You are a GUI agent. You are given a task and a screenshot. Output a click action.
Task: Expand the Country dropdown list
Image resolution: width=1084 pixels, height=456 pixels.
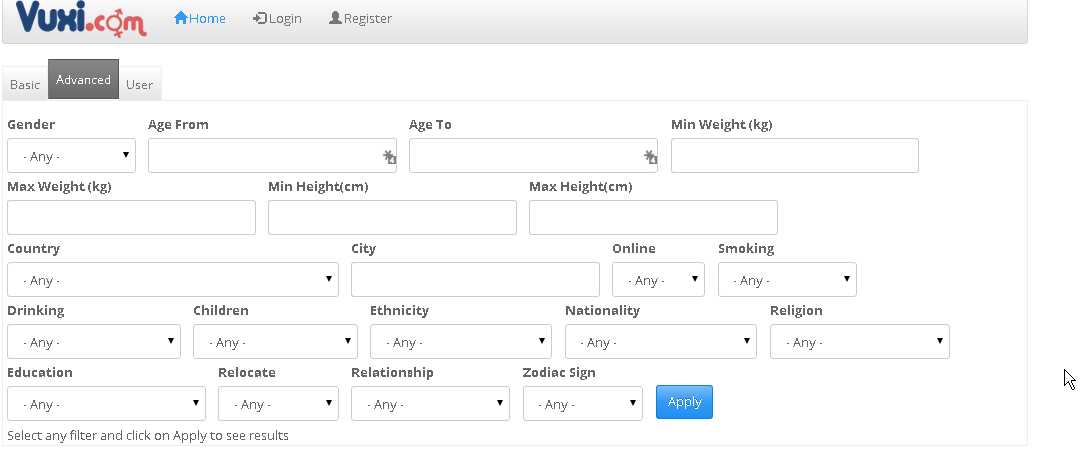173,279
